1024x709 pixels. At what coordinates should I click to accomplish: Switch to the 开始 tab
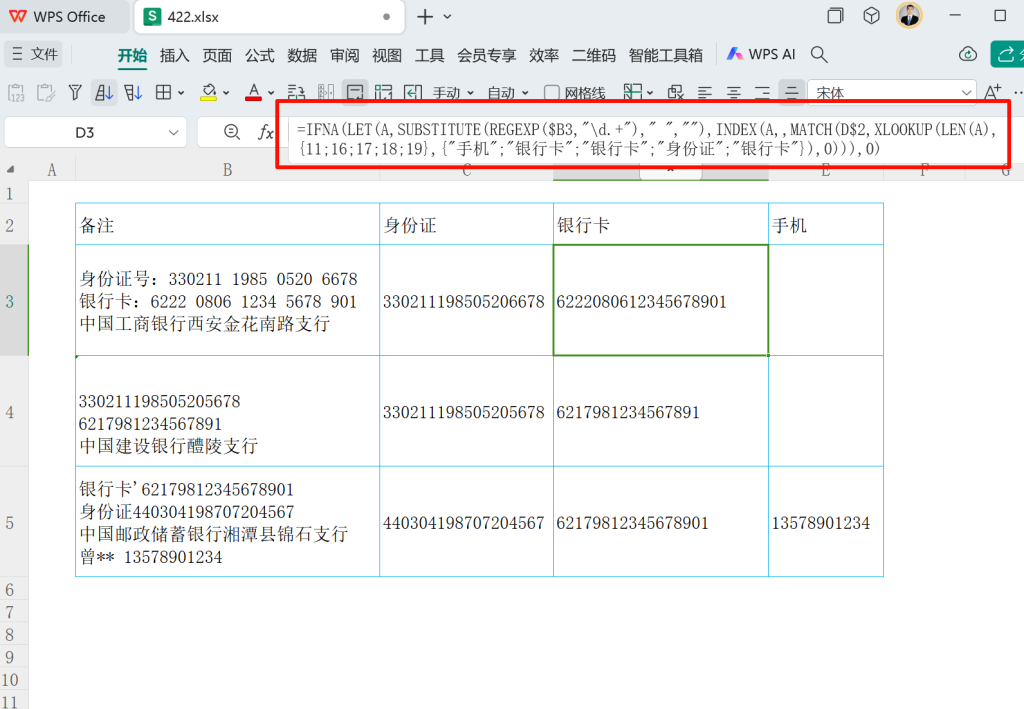pos(133,55)
